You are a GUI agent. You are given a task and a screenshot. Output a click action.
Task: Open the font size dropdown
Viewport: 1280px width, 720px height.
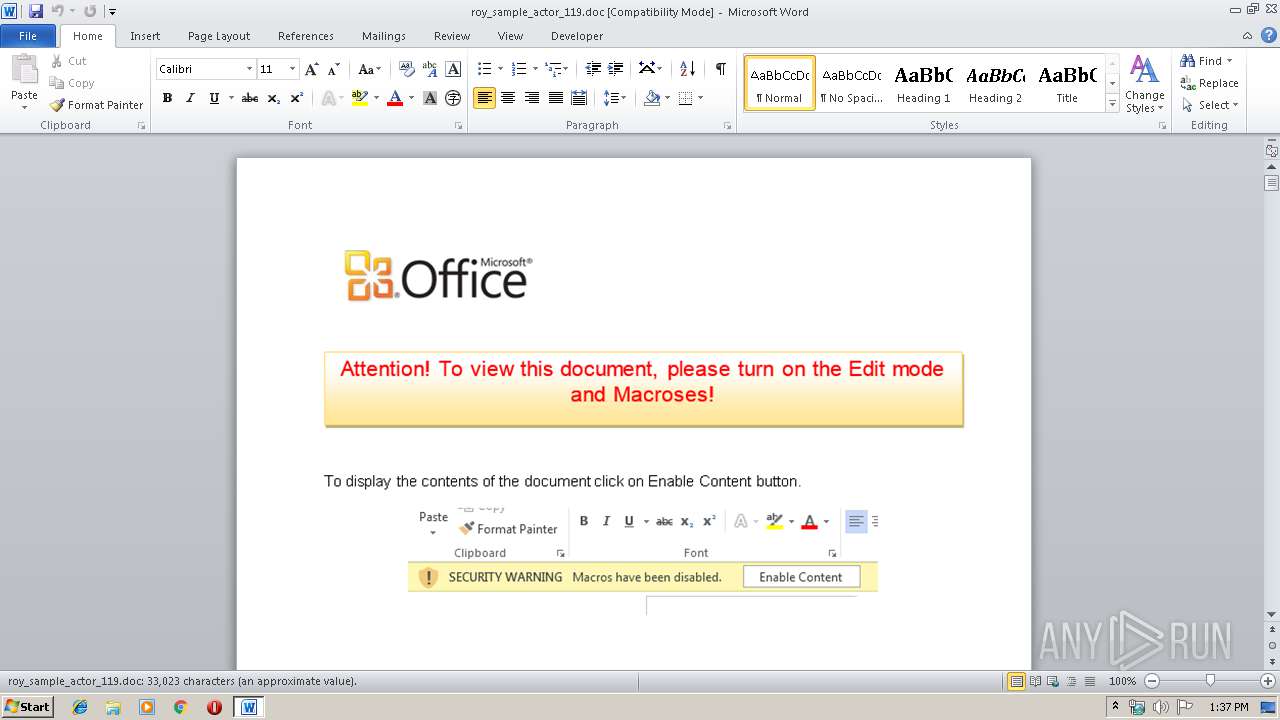[x=292, y=69]
